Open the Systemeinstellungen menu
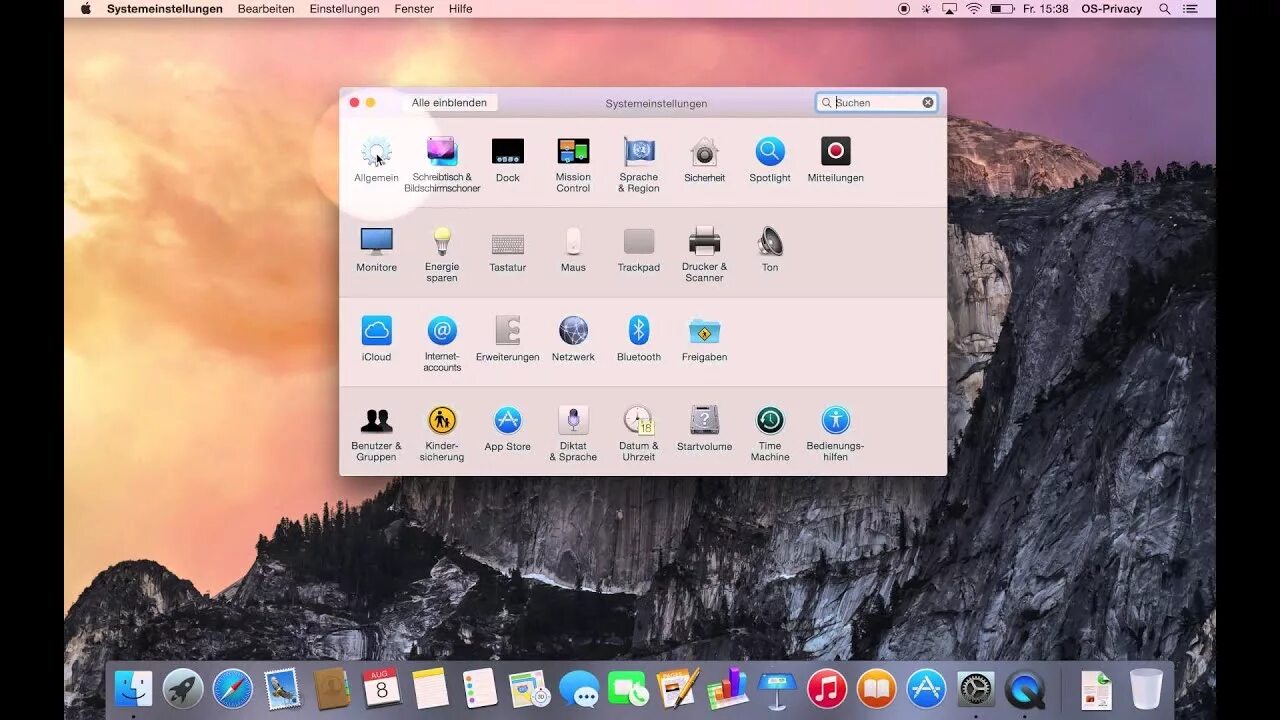The image size is (1280, 720). coord(165,8)
